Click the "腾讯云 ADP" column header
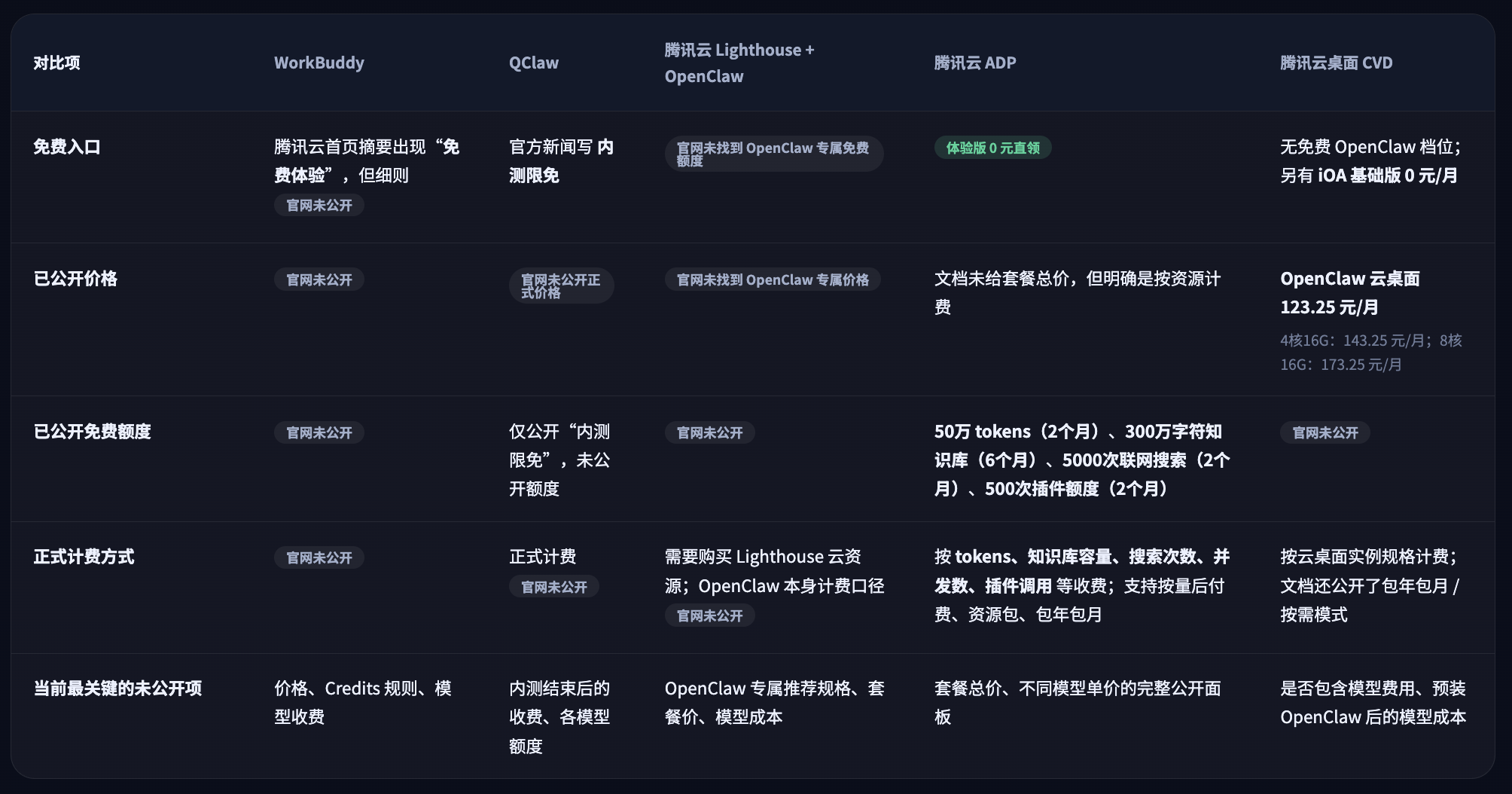Viewport: 1512px width, 794px height. click(x=974, y=63)
